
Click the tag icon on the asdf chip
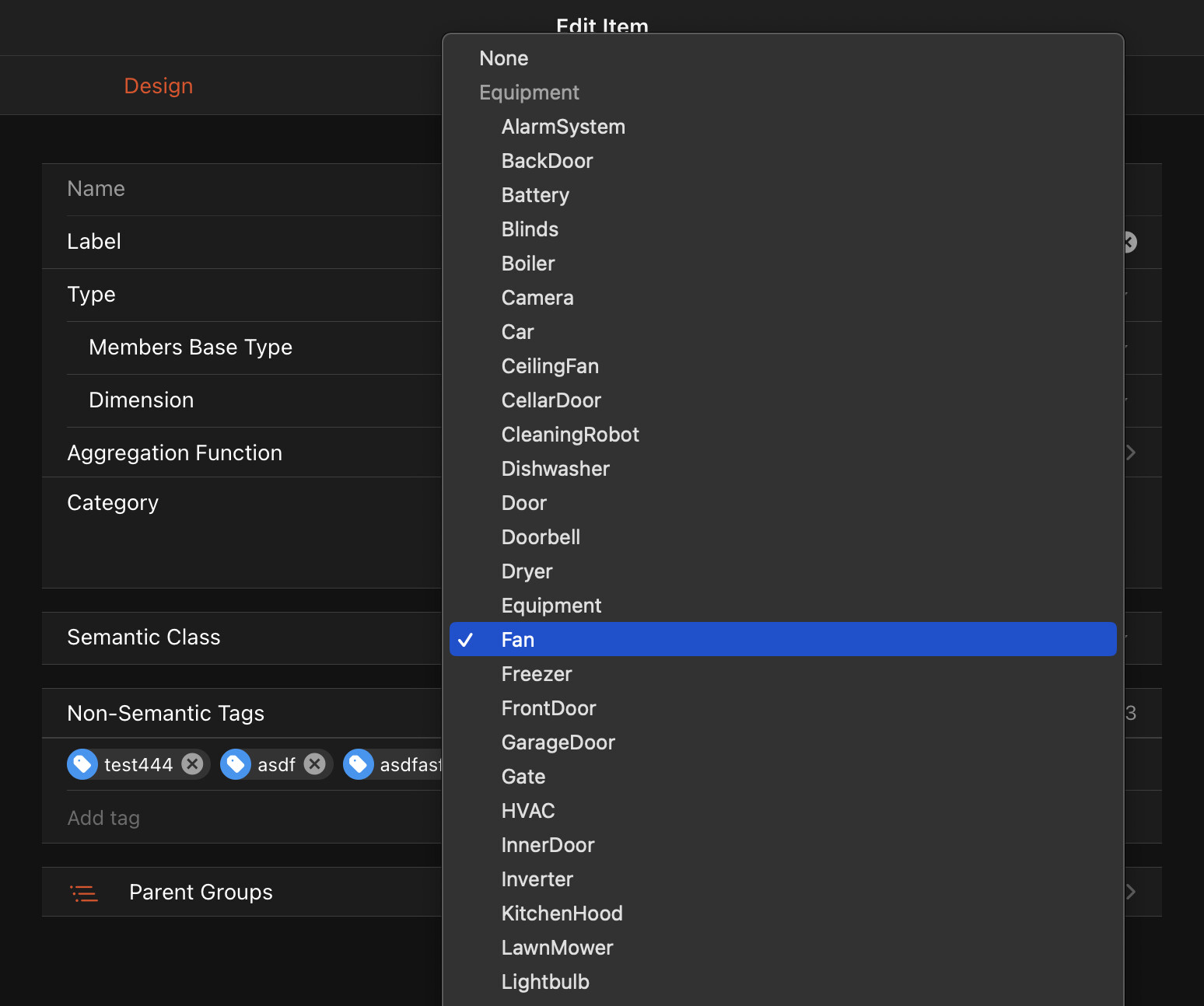[236, 764]
